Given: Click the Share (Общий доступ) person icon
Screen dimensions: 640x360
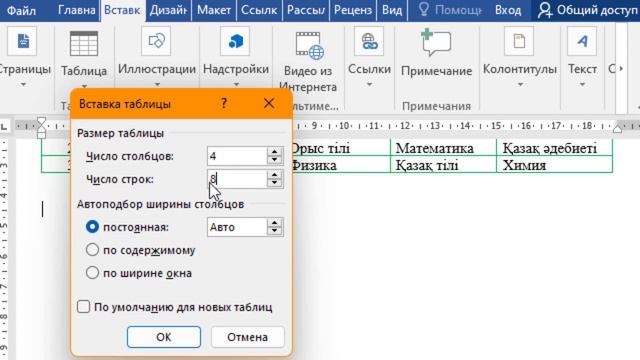Looking at the screenshot, I should click(544, 10).
